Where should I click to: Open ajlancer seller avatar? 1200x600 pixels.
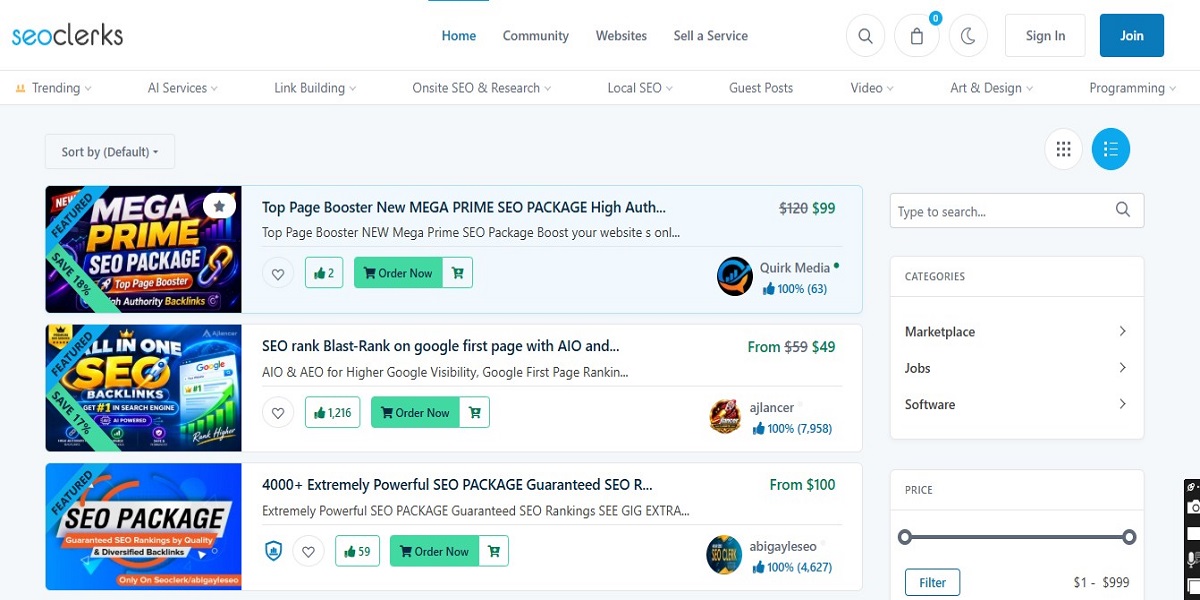pyautogui.click(x=726, y=416)
